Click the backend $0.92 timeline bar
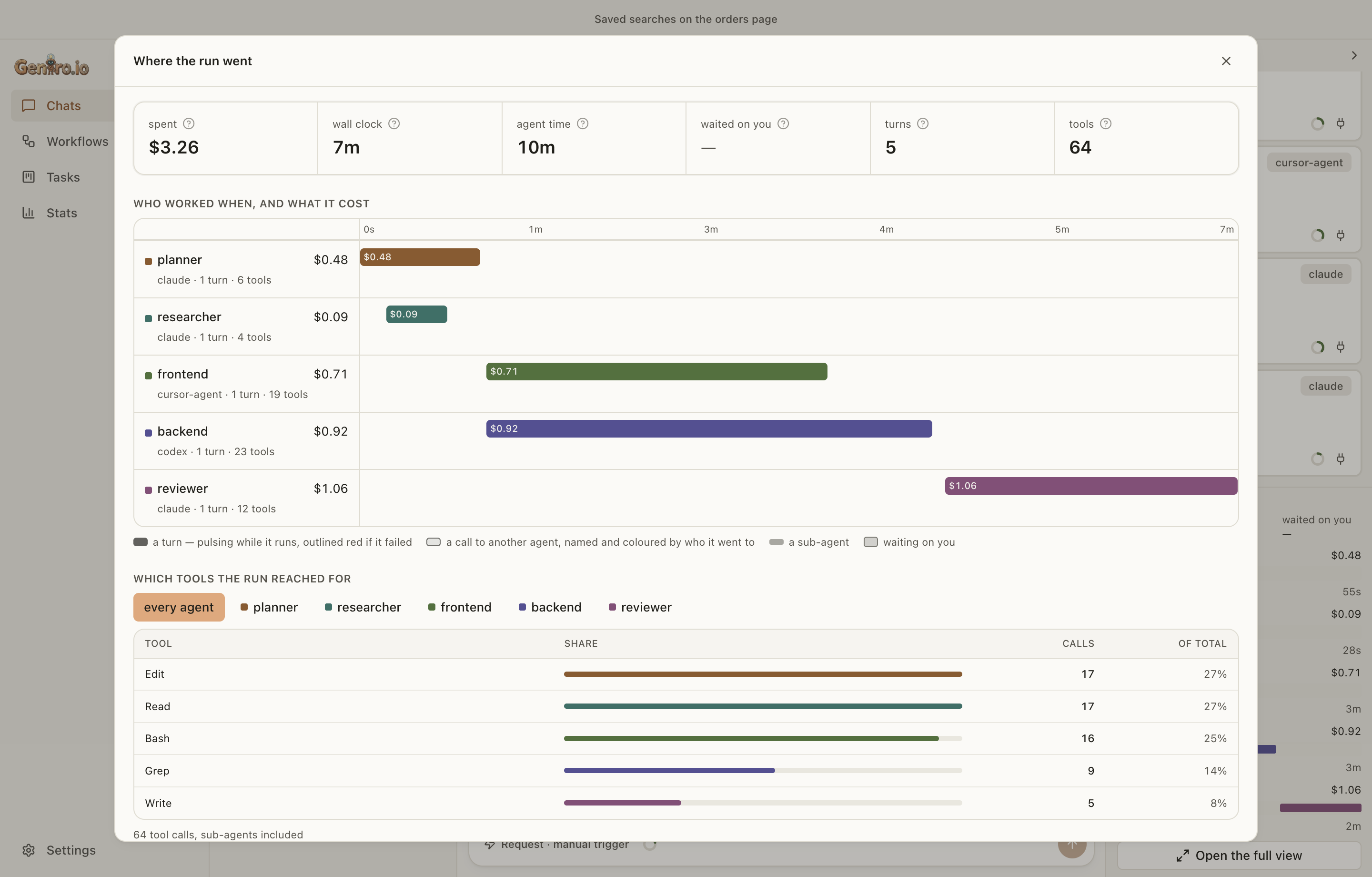The height and width of the screenshot is (877, 1372). coord(709,429)
